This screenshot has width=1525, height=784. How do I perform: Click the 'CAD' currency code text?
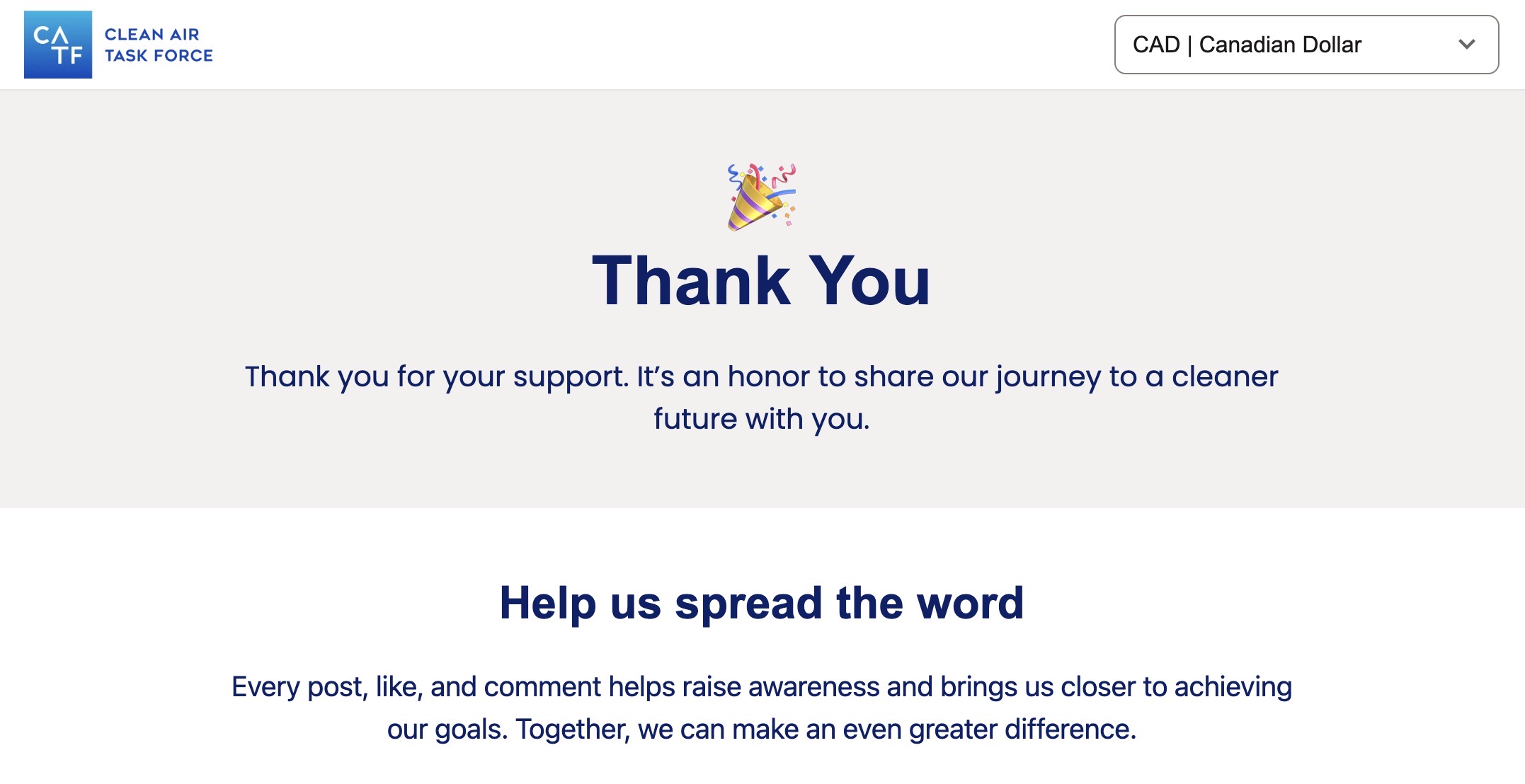(1156, 45)
